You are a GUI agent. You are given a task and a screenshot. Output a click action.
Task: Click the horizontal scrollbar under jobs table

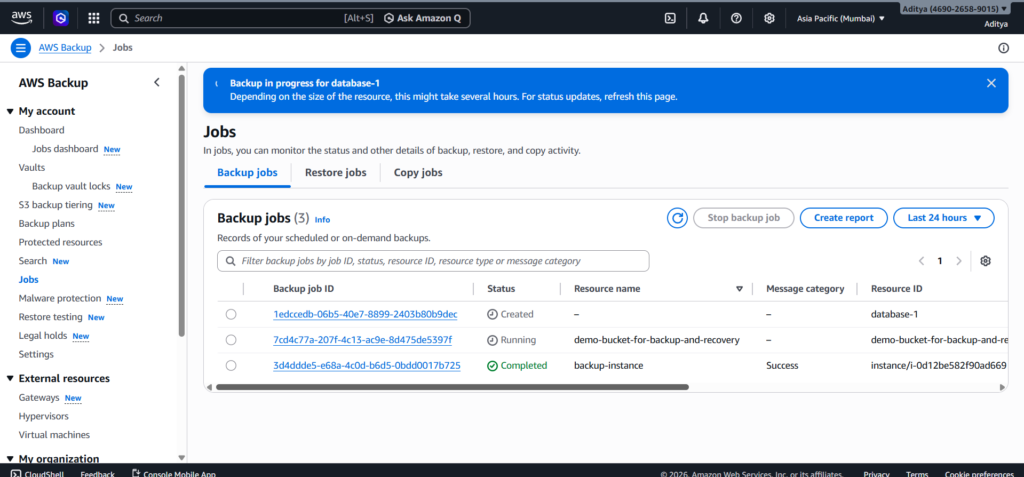click(x=452, y=387)
